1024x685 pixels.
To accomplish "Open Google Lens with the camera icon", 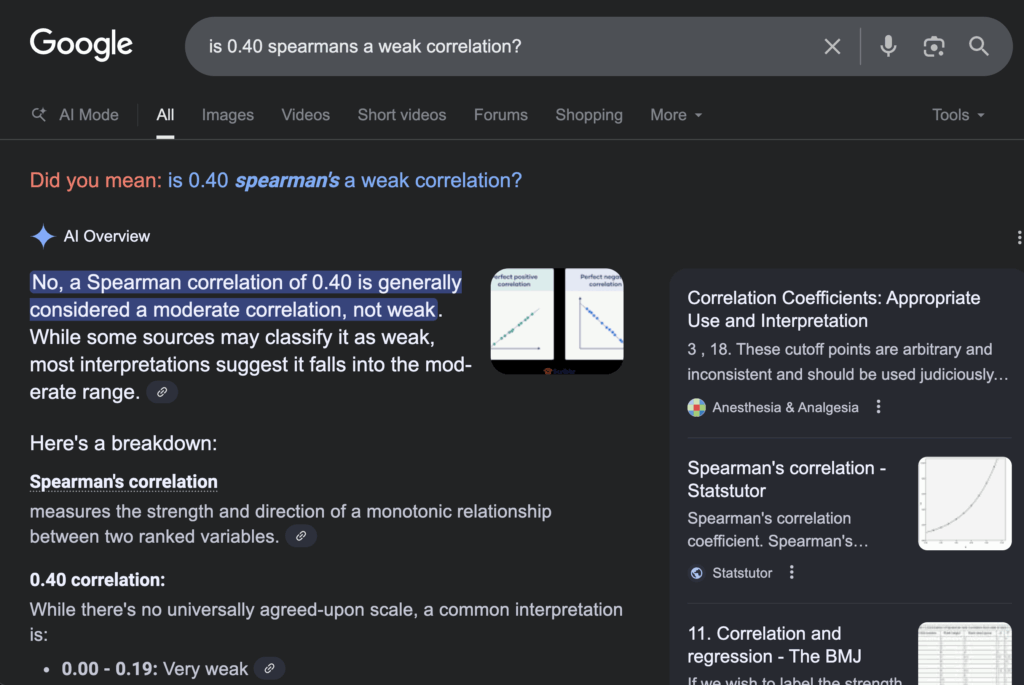I will 933,46.
